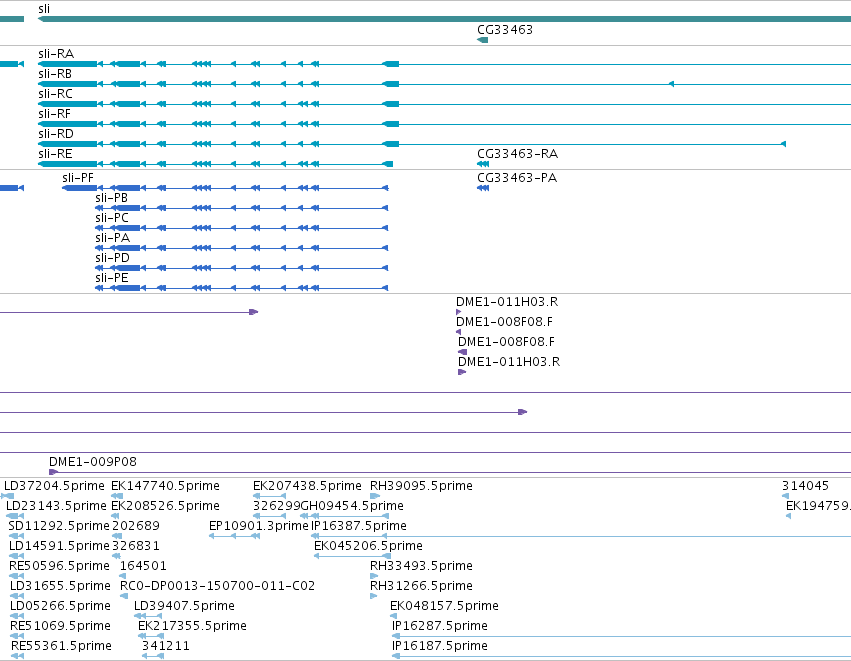Click the CG33463-RA transcript glyph

(483, 164)
